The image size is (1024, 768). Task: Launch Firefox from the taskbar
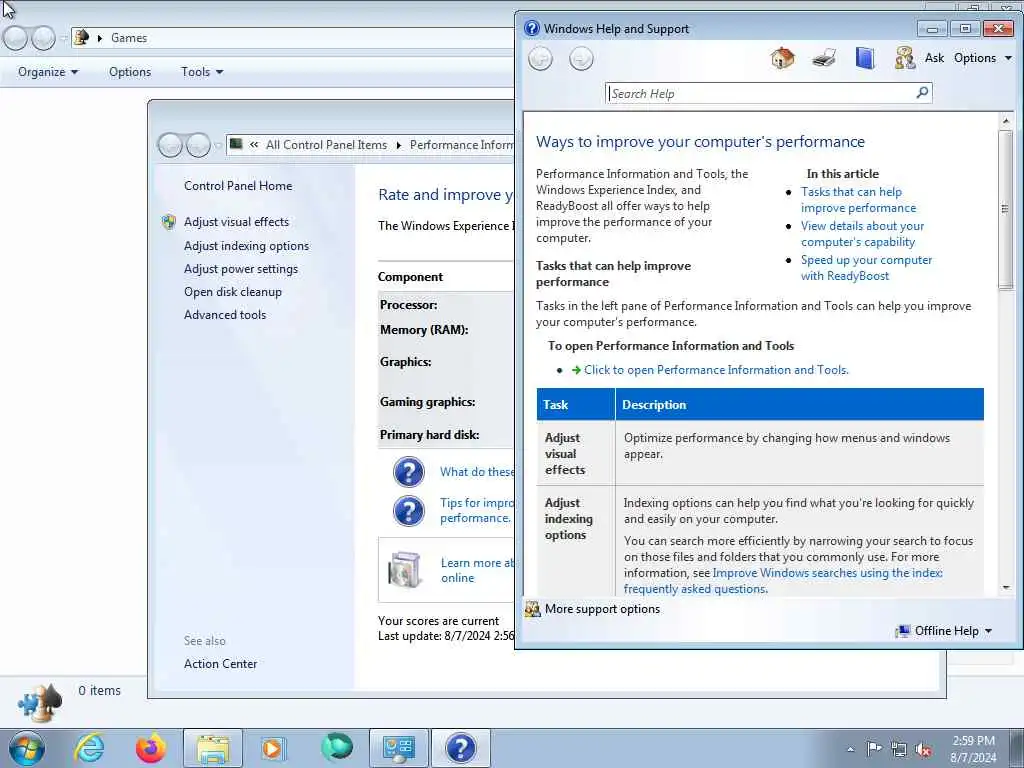click(151, 748)
